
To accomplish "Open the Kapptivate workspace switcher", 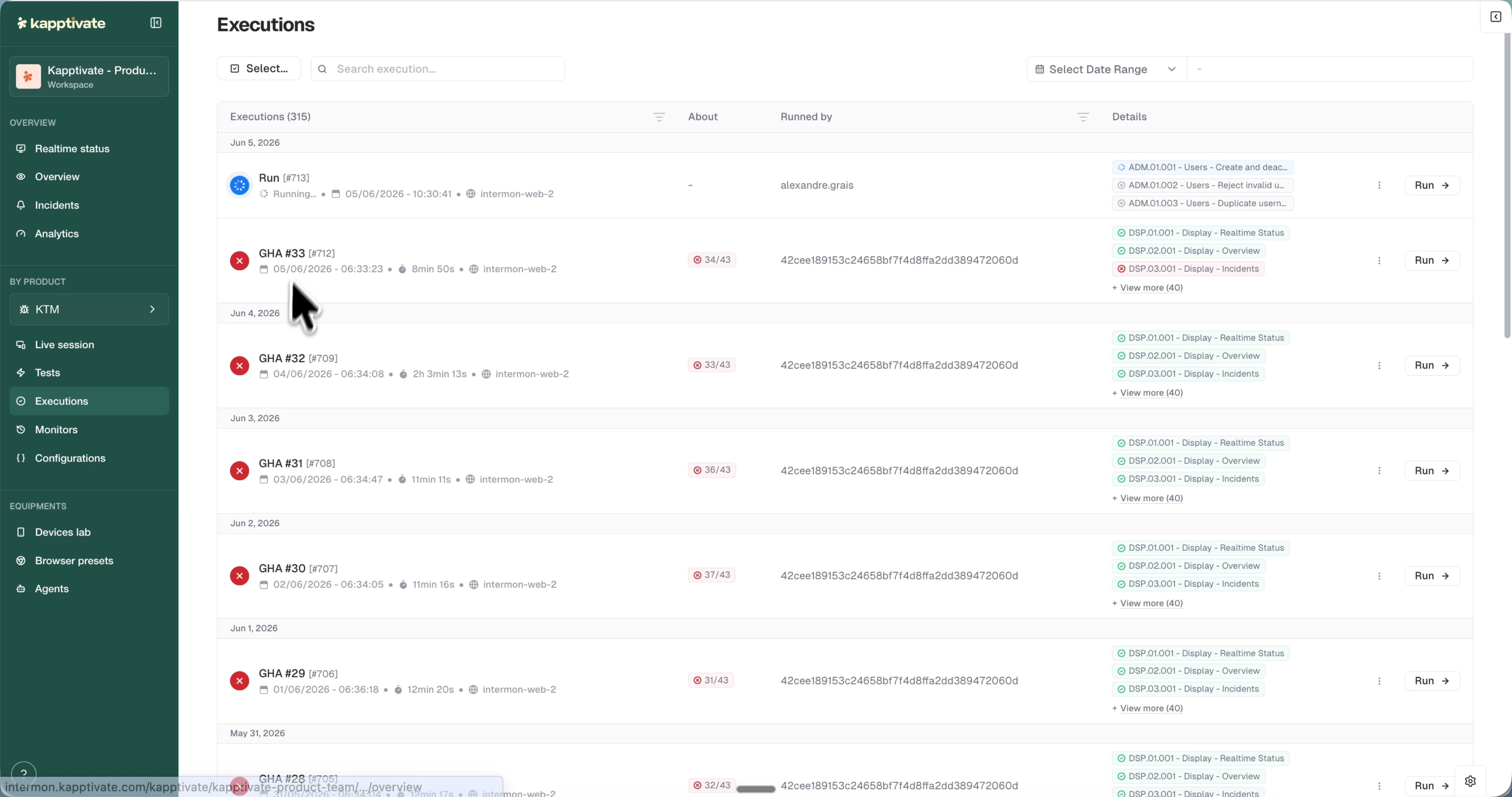I will tap(89, 76).
